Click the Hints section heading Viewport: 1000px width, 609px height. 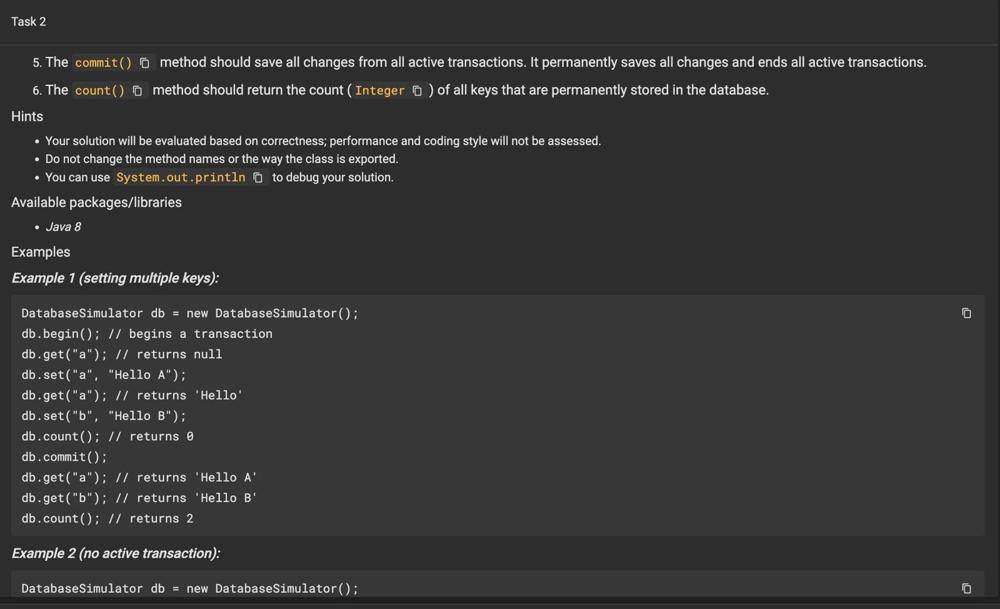pos(27,116)
